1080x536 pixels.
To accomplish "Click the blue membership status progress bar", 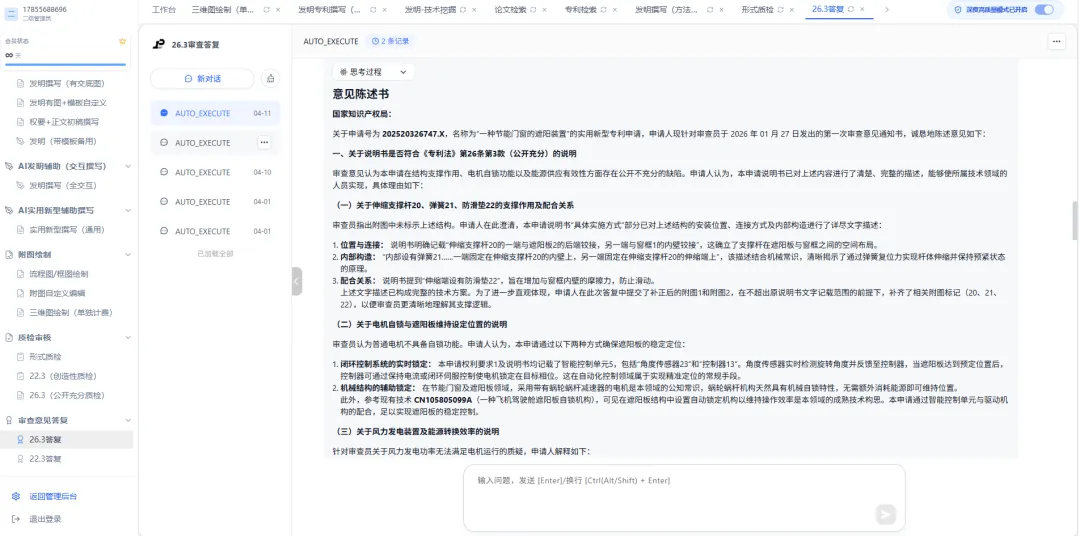I will 65,65.
